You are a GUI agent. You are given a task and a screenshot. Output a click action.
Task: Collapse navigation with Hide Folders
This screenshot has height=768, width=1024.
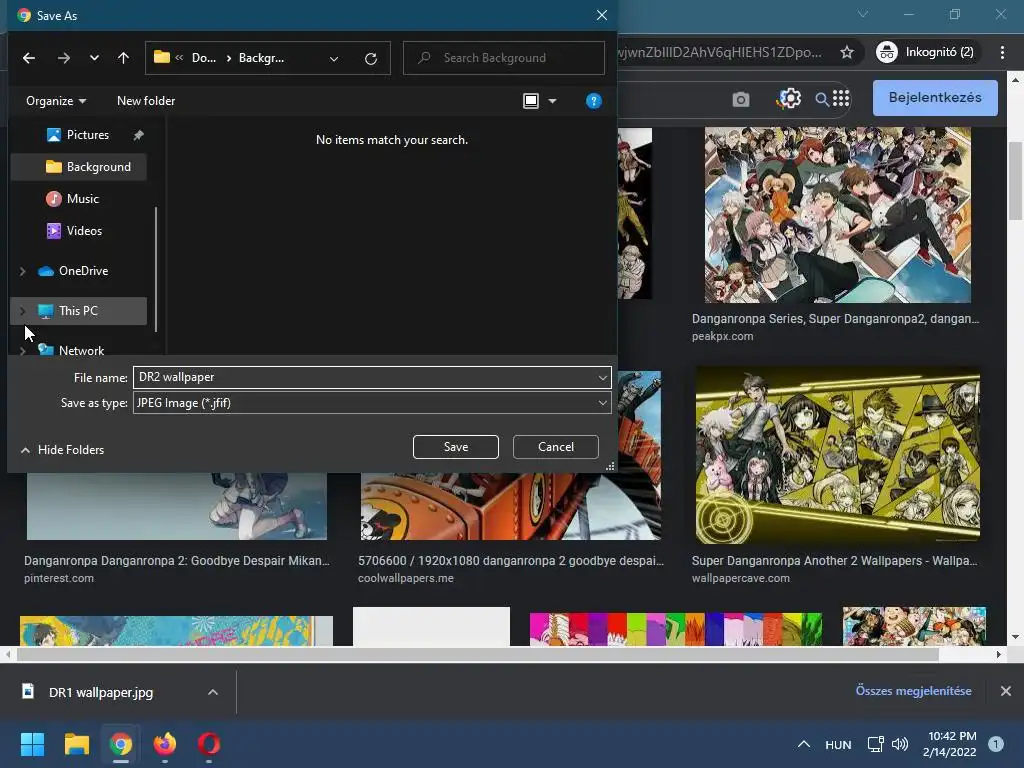pos(63,449)
